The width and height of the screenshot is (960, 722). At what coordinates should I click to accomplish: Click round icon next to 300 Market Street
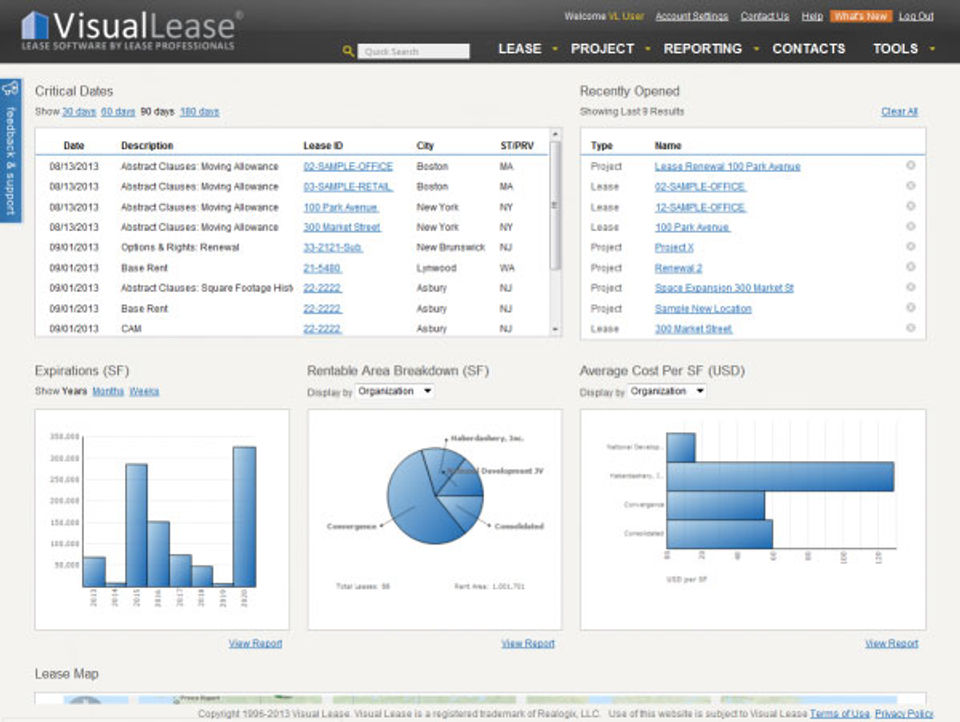[910, 328]
